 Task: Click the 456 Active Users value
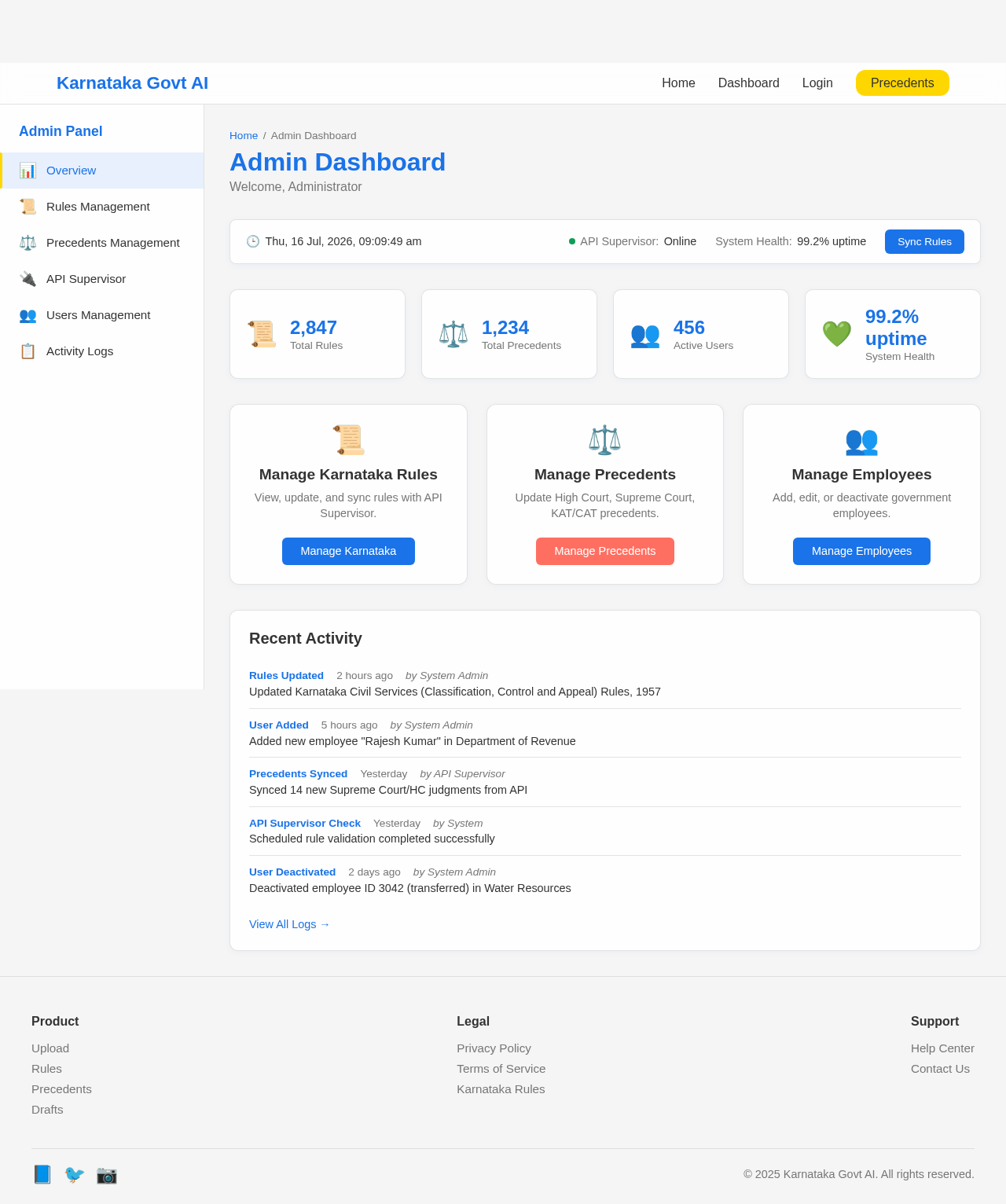[x=689, y=328]
